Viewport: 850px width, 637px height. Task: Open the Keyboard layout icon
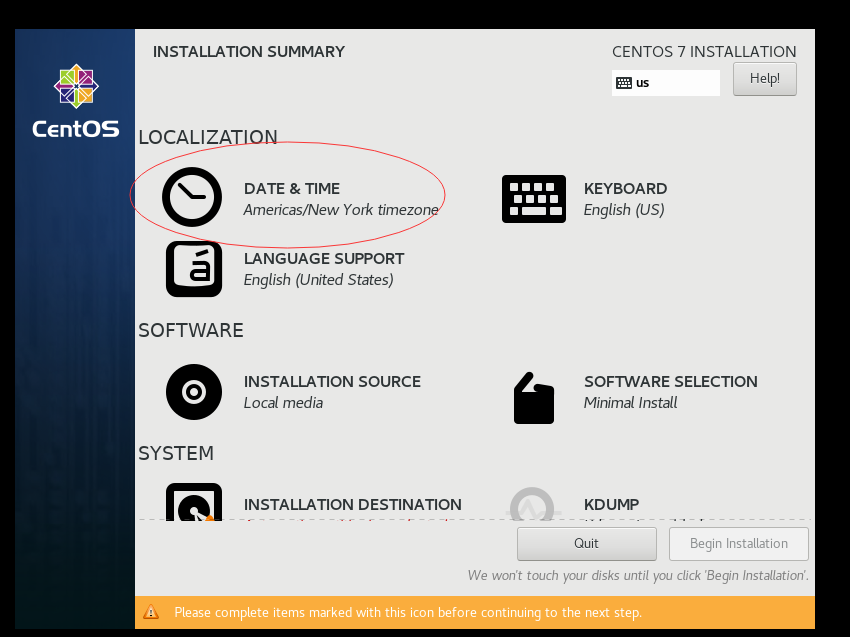coord(534,199)
